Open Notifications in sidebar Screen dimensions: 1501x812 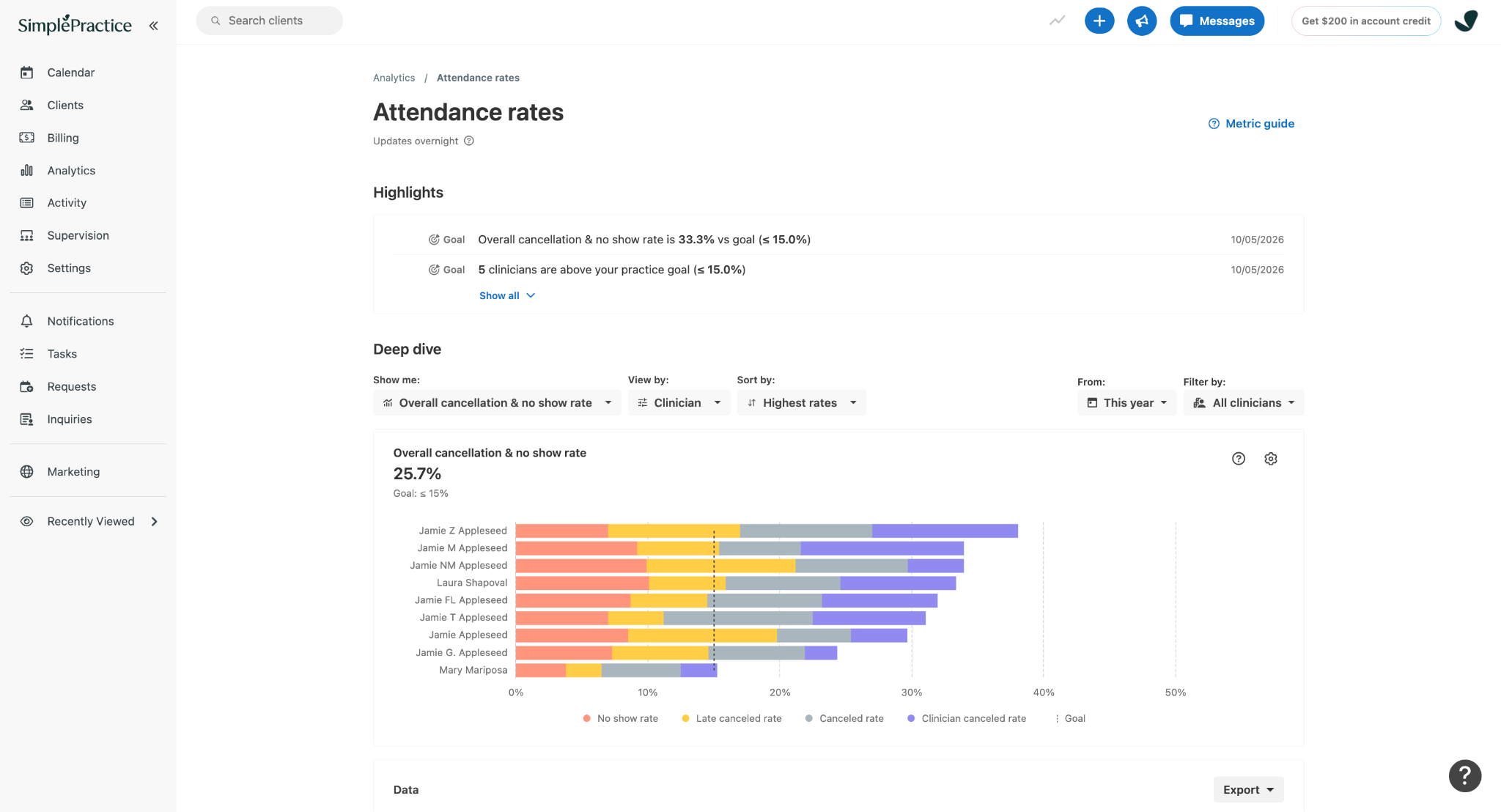81,321
